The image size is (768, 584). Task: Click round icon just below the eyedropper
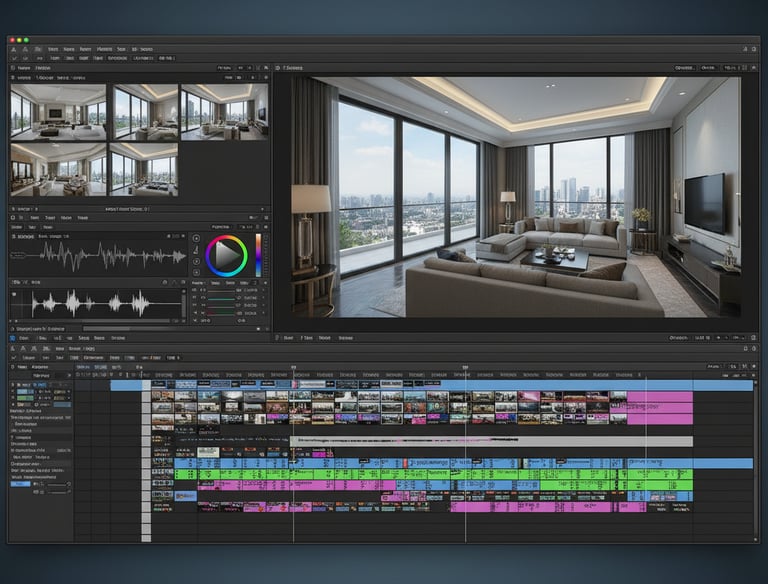click(196, 261)
